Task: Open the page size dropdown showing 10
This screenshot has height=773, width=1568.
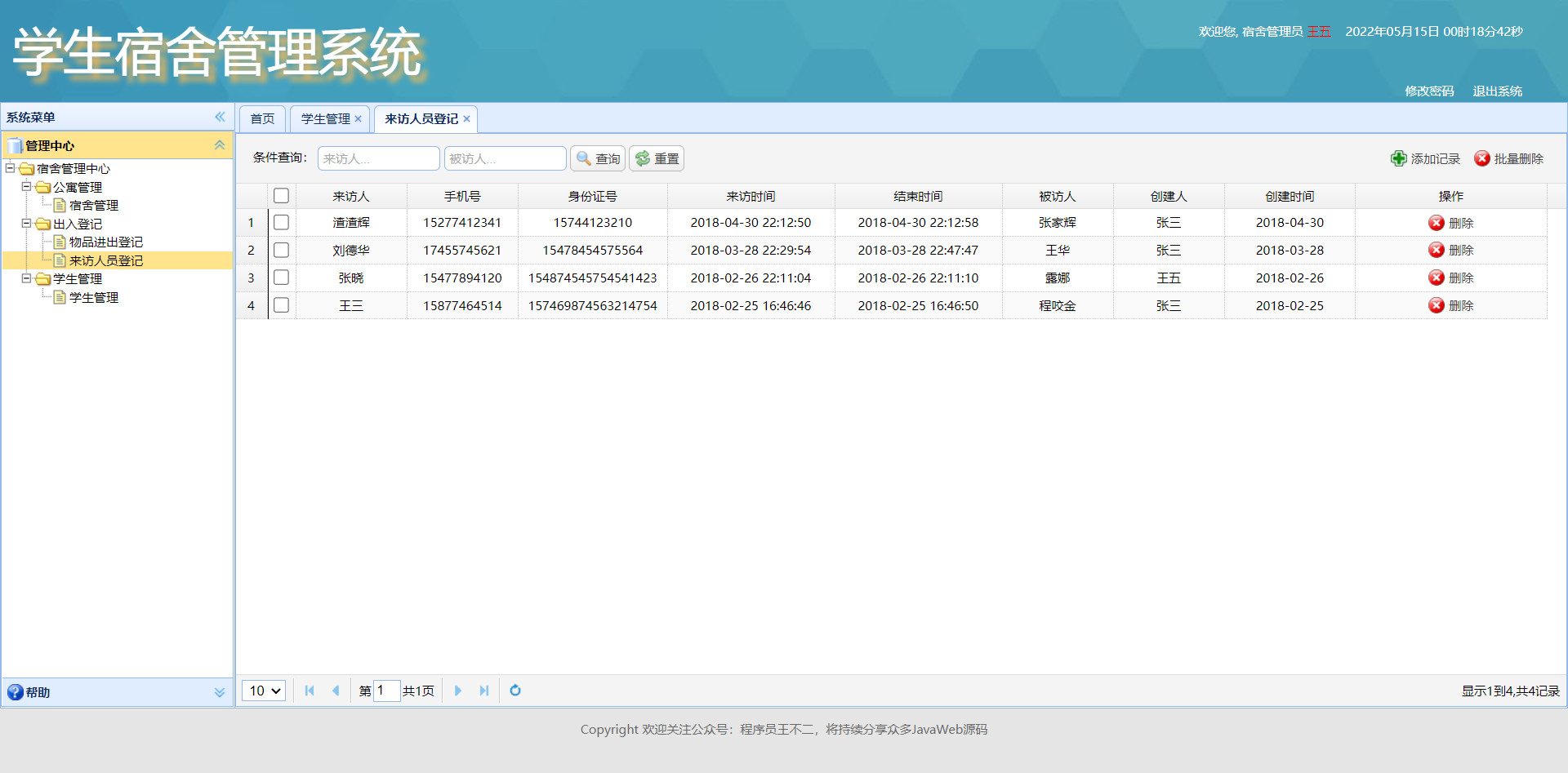Action: [x=262, y=691]
